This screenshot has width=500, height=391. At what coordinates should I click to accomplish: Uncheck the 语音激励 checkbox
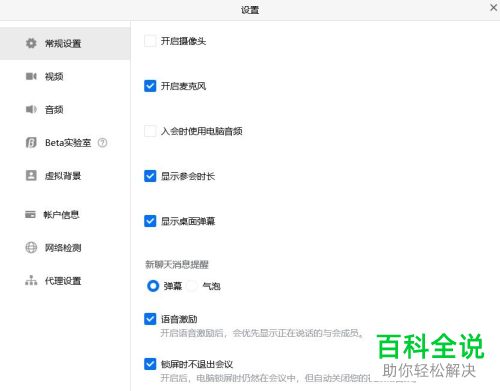[150, 319]
